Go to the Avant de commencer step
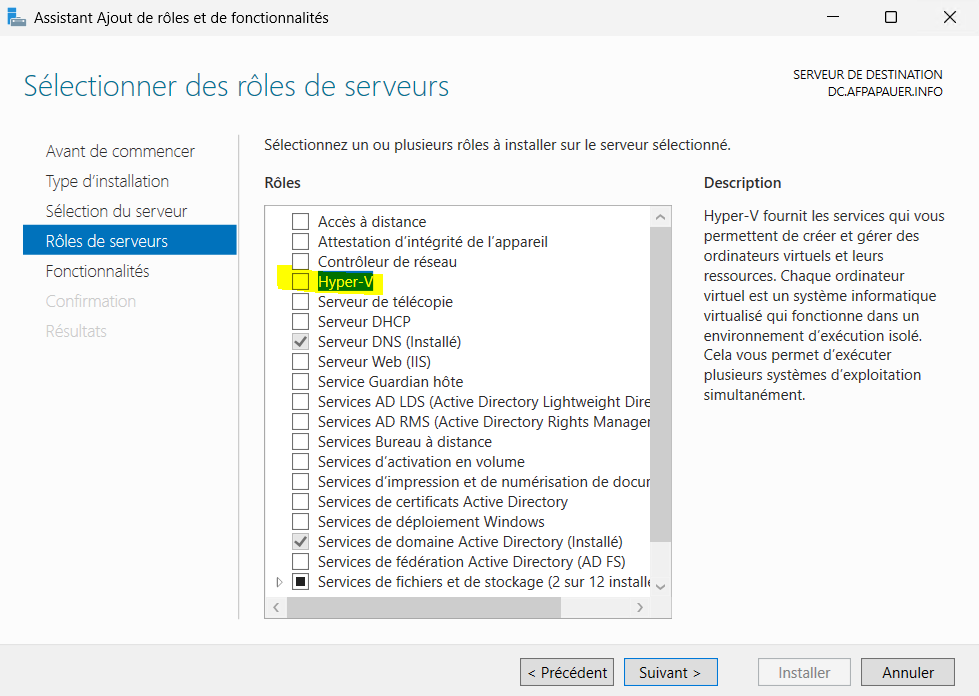 point(120,151)
